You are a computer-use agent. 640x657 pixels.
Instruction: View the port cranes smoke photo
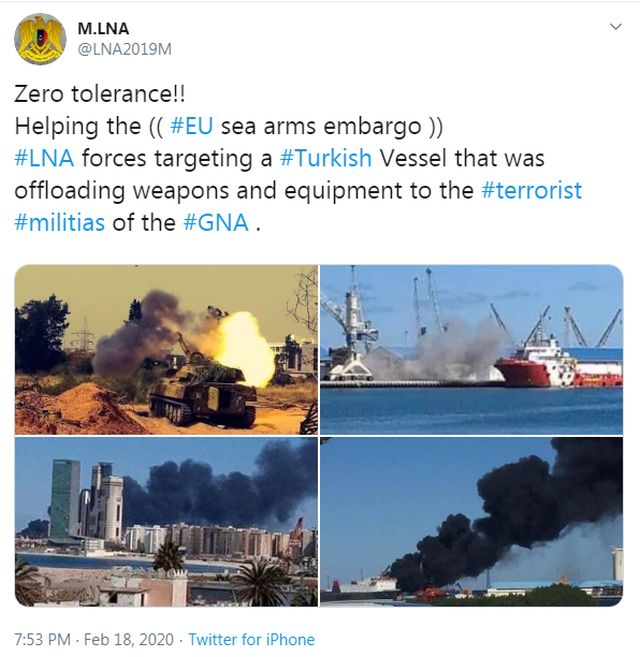coord(472,349)
